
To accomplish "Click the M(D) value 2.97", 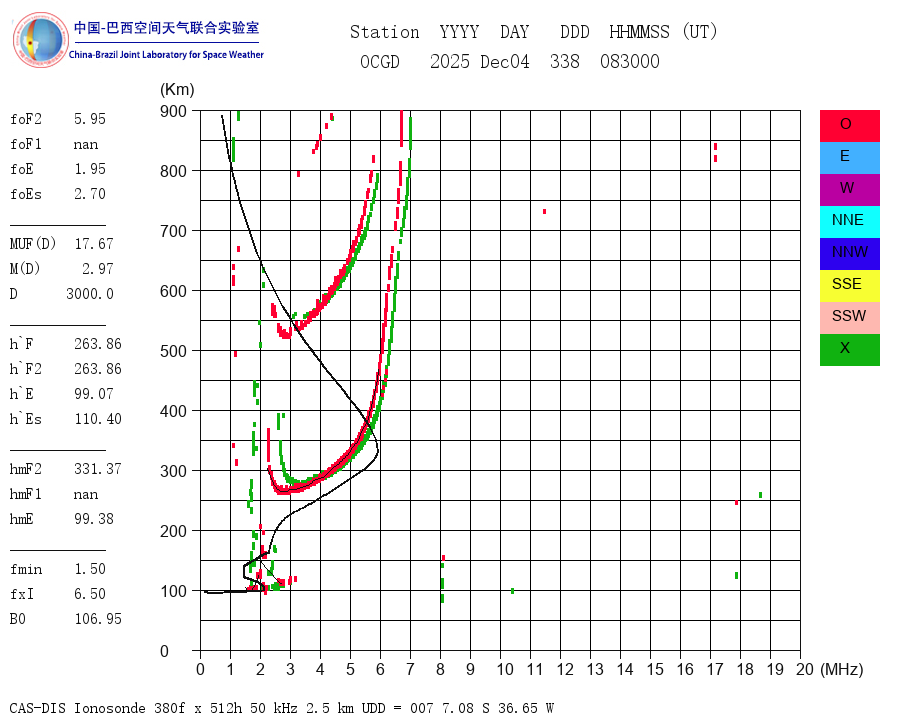I will point(98,269).
